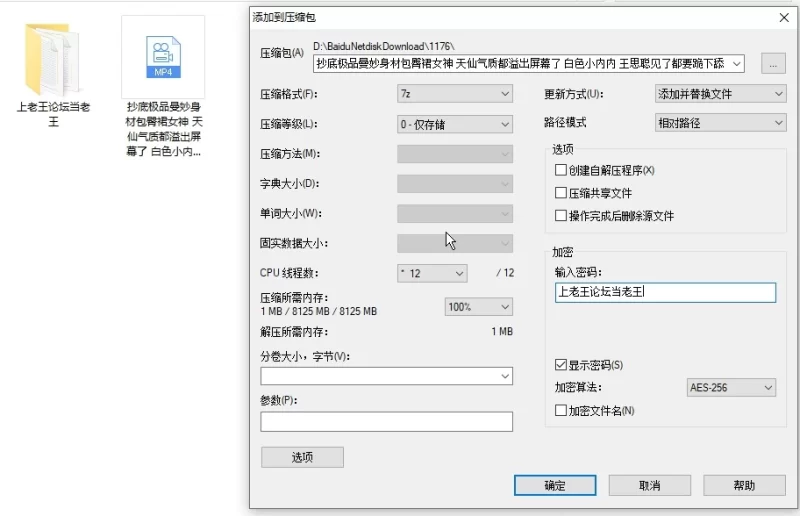Click into the password input field
Image resolution: width=800 pixels, height=516 pixels.
[665, 292]
